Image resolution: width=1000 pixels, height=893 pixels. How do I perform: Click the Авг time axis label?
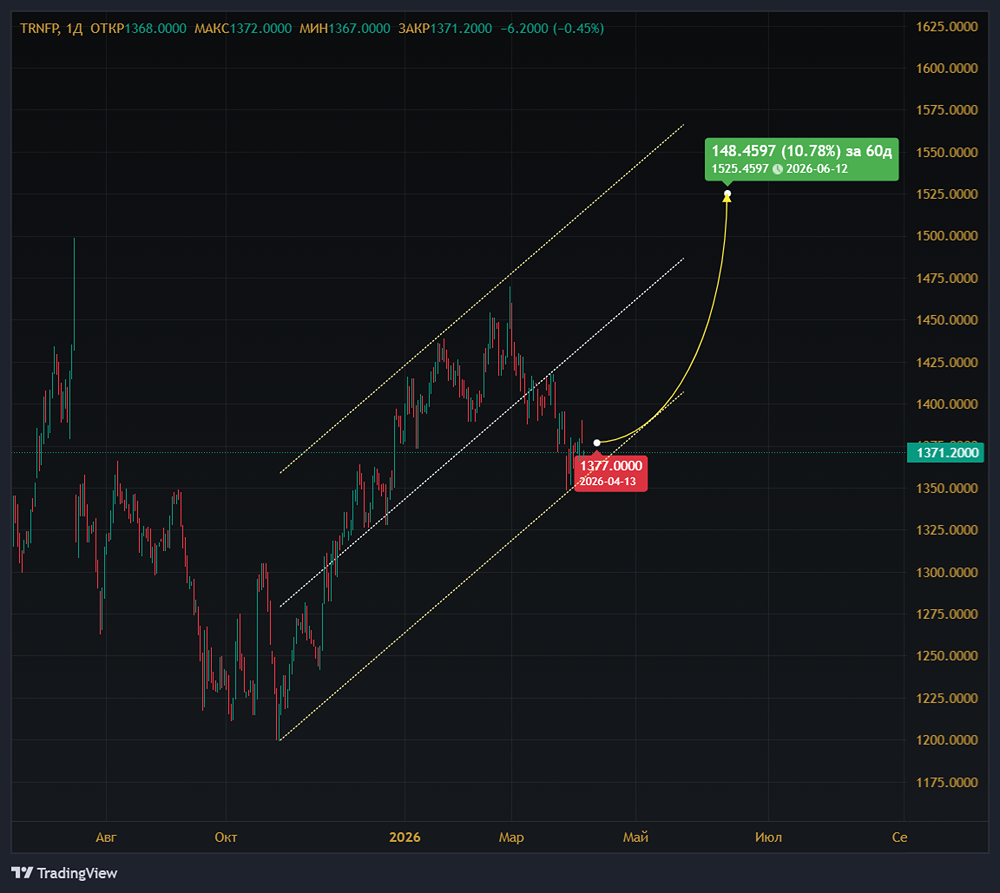(x=106, y=838)
